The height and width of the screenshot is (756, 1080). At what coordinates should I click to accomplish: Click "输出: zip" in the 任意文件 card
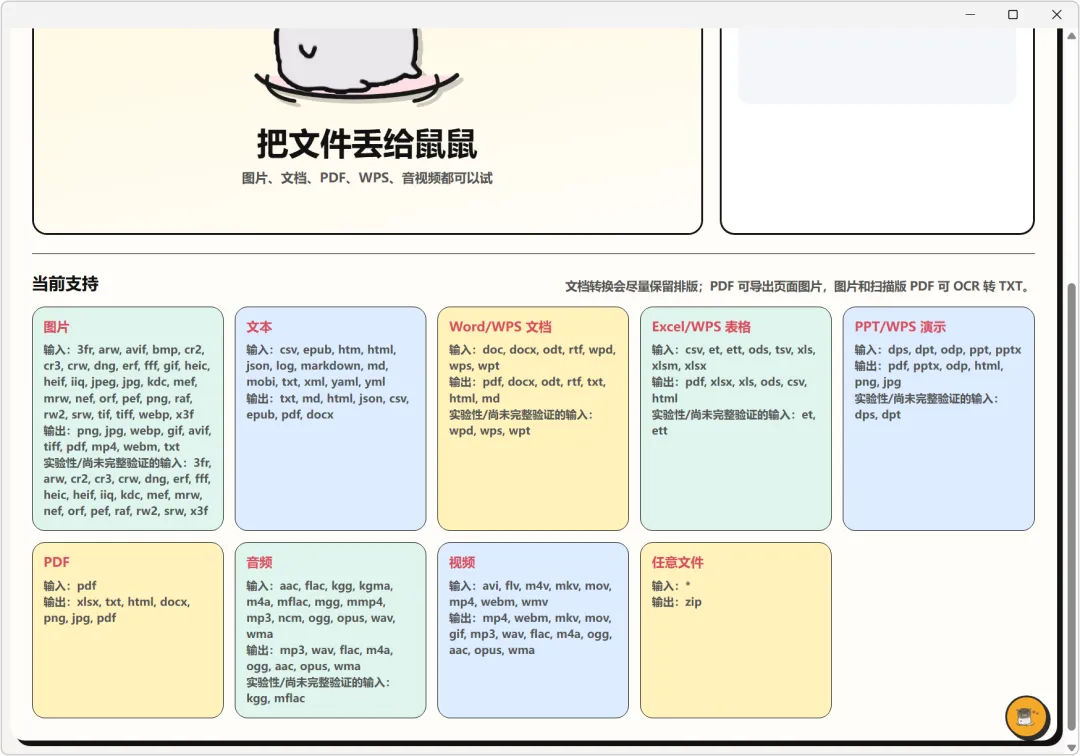(677, 602)
